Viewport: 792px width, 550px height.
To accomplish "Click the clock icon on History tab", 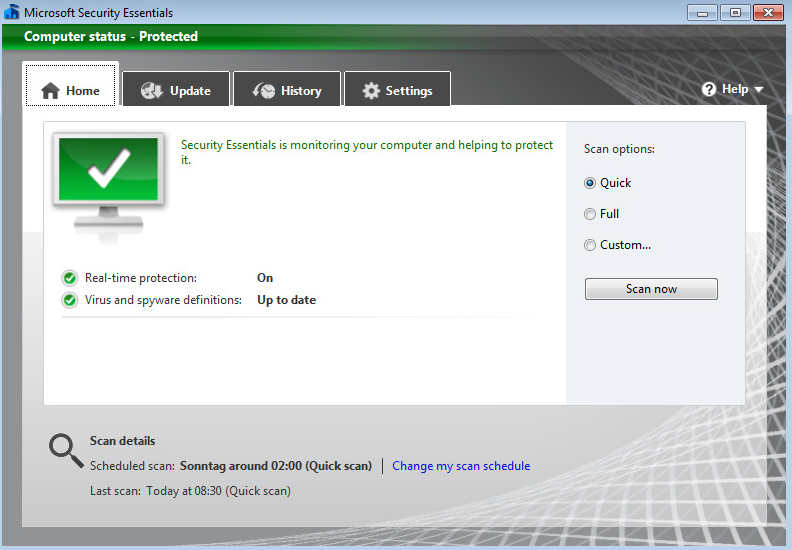I will click(x=264, y=90).
